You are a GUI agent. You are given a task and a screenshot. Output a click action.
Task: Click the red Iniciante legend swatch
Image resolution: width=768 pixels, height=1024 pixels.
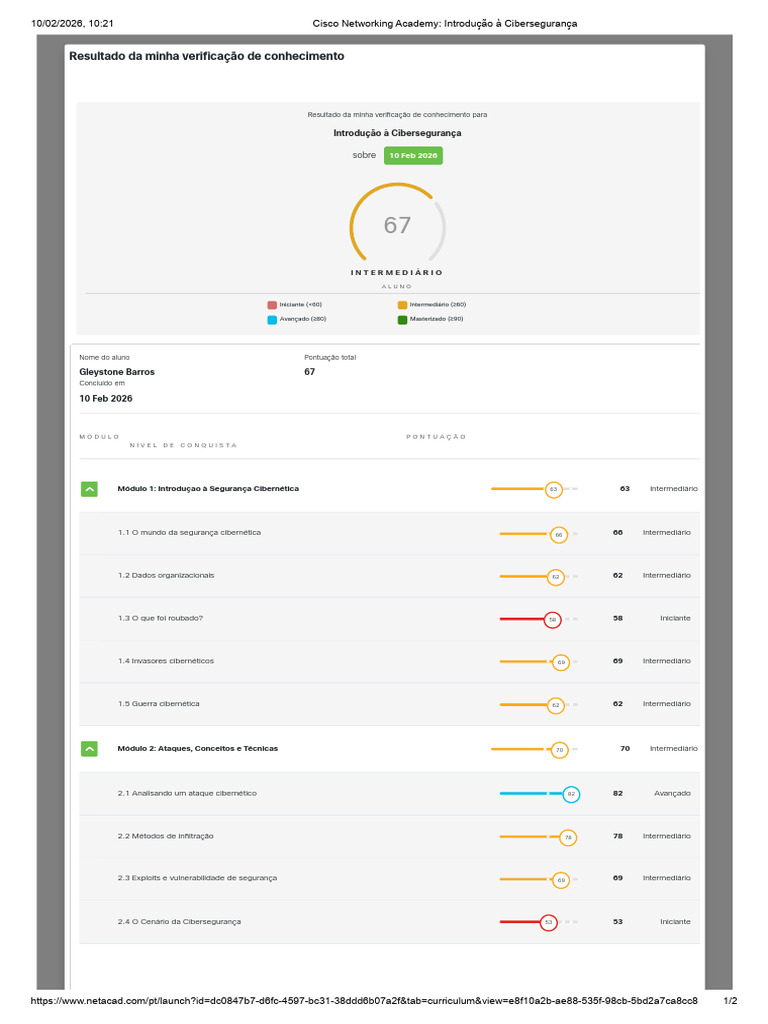[272, 305]
